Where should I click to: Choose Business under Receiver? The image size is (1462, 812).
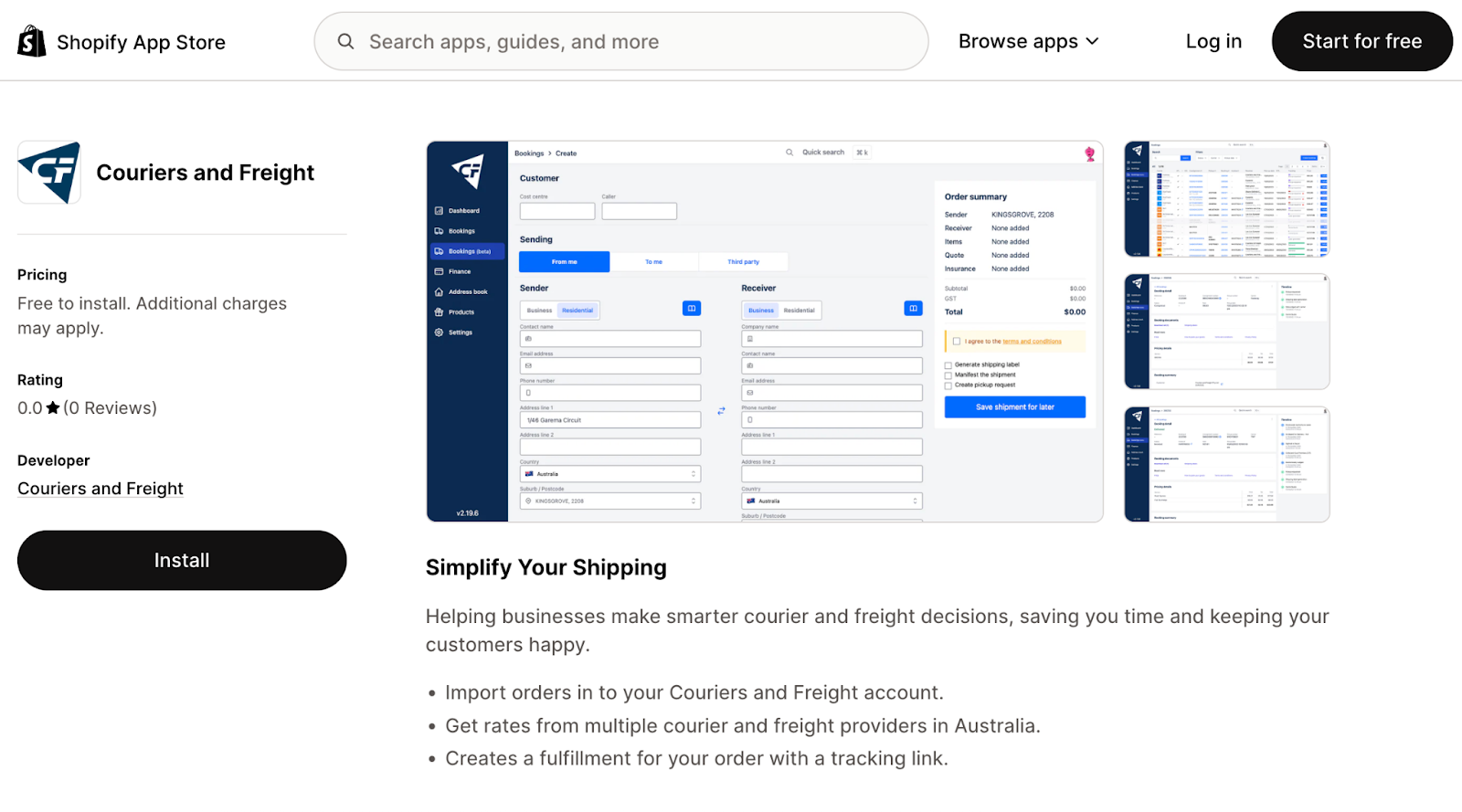pyautogui.click(x=761, y=311)
